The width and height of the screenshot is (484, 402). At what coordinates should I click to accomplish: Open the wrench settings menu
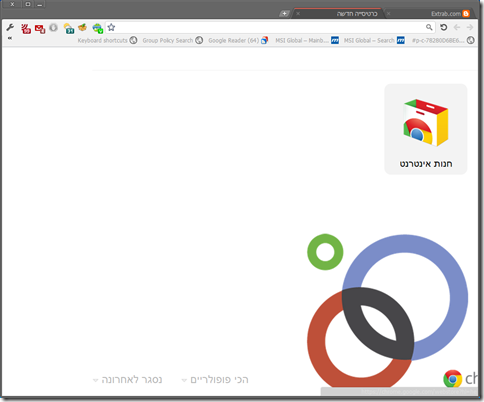click(10, 28)
